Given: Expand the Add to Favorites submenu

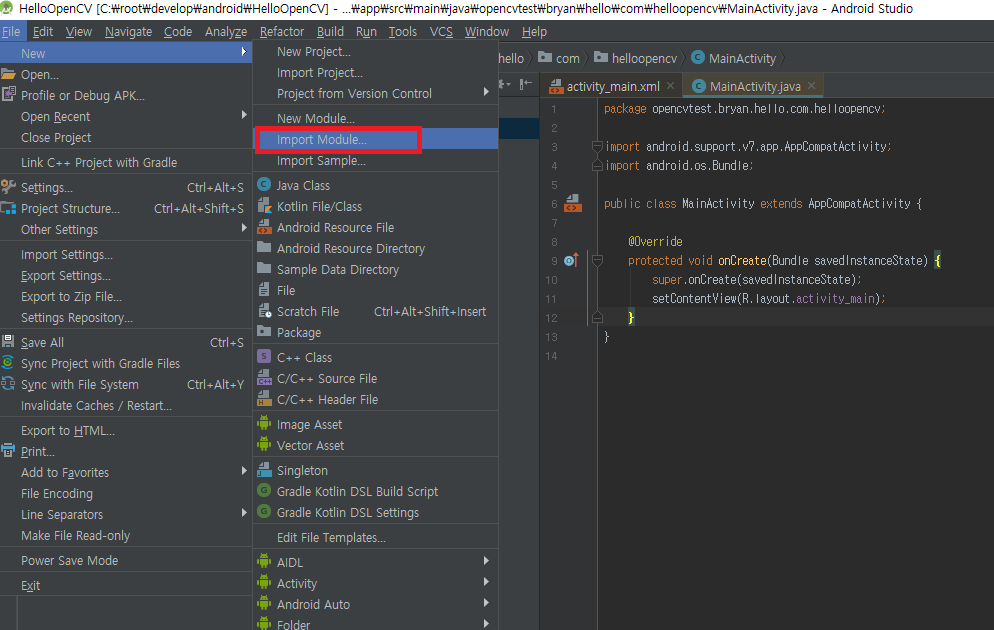Looking at the screenshot, I should 244,471.
